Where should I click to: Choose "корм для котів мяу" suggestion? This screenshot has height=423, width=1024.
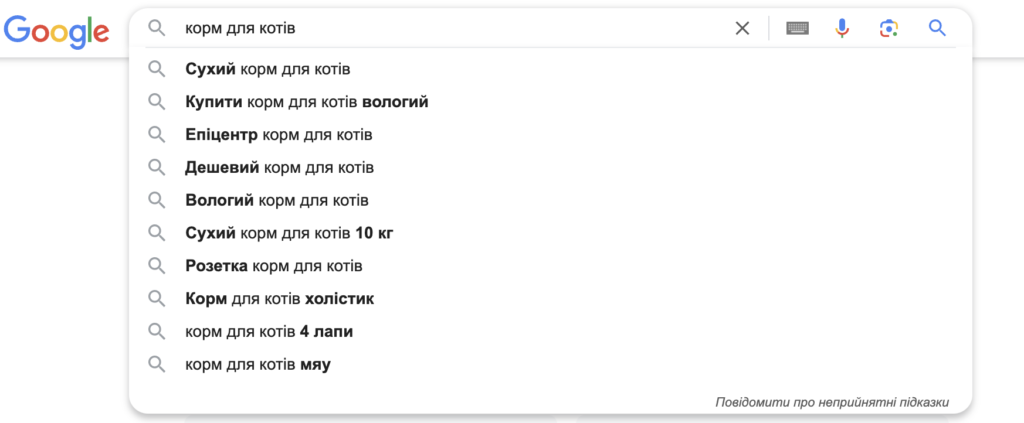[258, 364]
